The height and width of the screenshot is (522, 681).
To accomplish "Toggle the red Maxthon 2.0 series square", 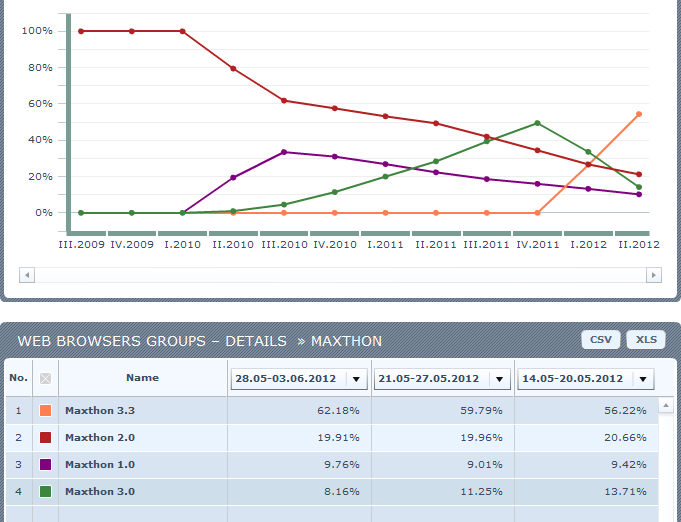I will coord(45,437).
